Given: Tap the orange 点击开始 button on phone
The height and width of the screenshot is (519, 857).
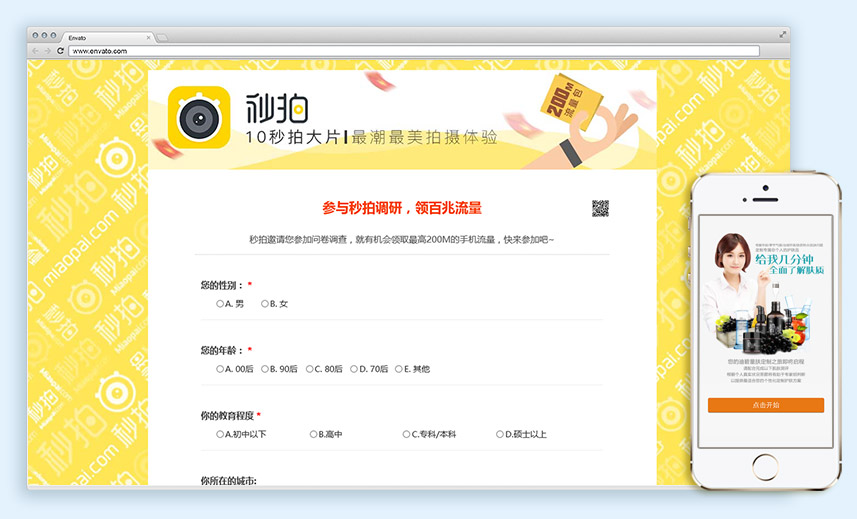Looking at the screenshot, I should (x=766, y=405).
